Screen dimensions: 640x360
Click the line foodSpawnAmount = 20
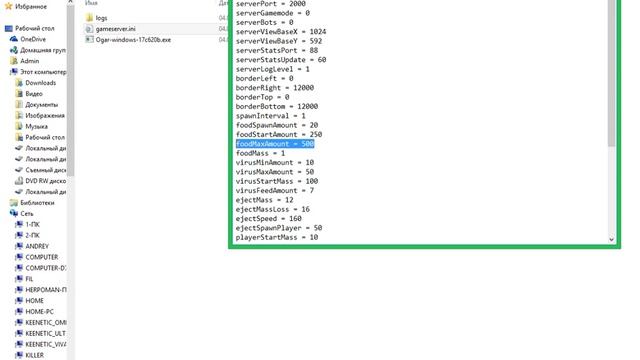276,125
